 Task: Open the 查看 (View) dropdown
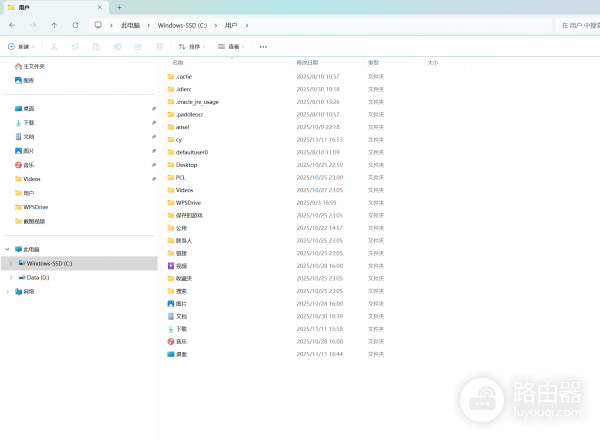232,47
